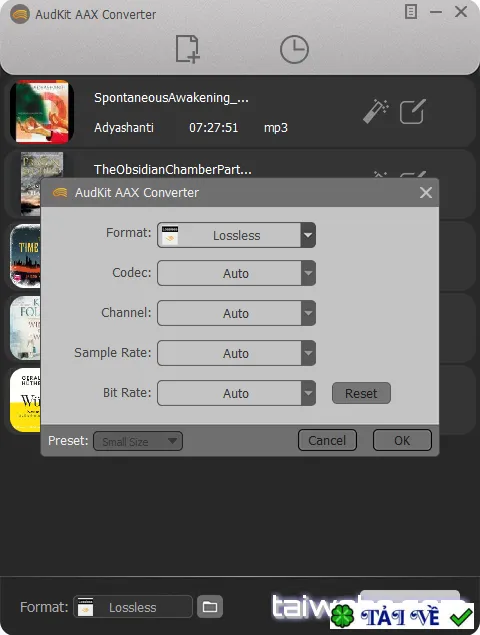480x635 pixels.
Task: Click the duration 07:27:51
Action: 213,128
